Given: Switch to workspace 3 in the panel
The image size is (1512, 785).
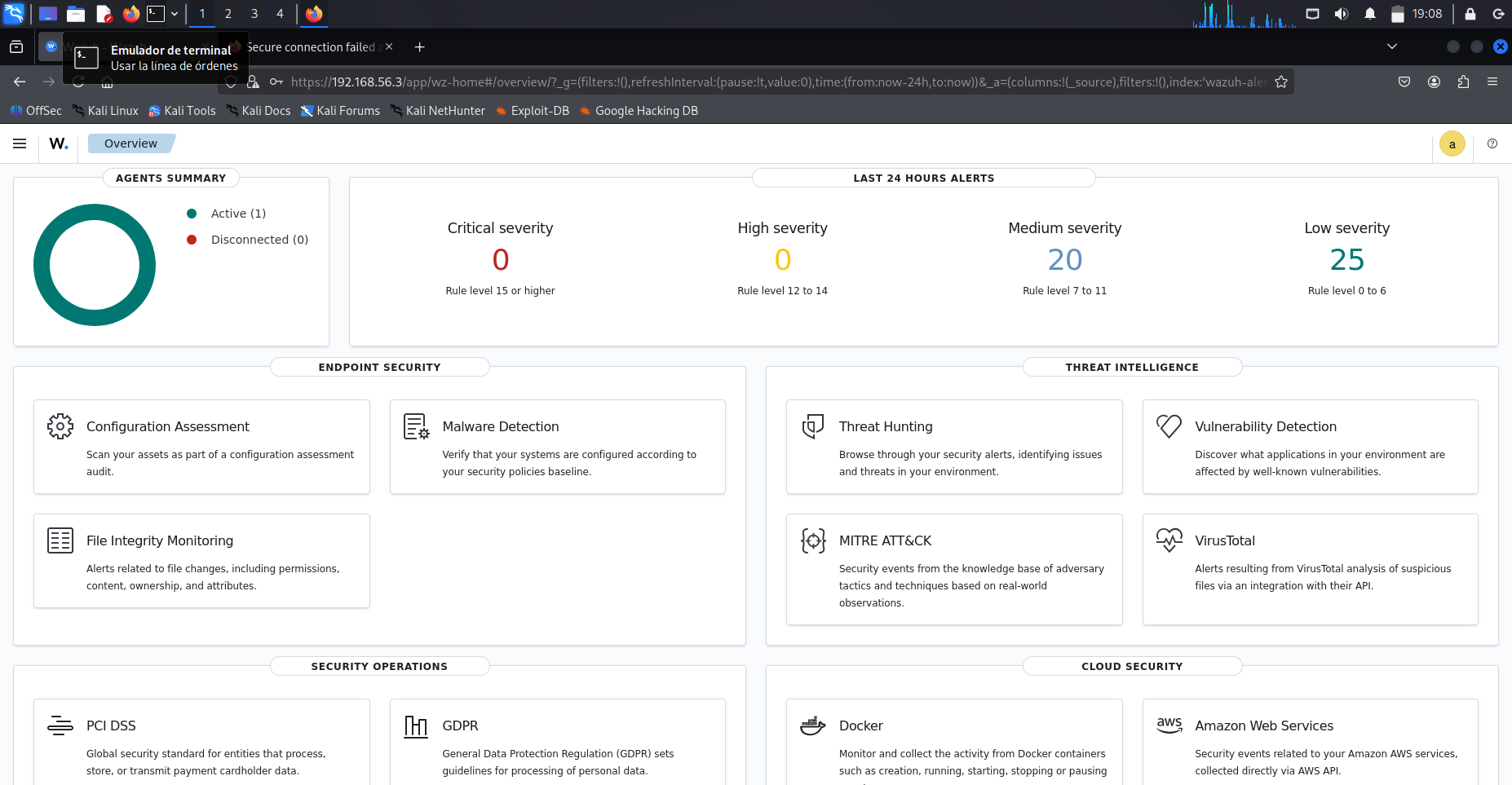Looking at the screenshot, I should pyautogui.click(x=254, y=14).
